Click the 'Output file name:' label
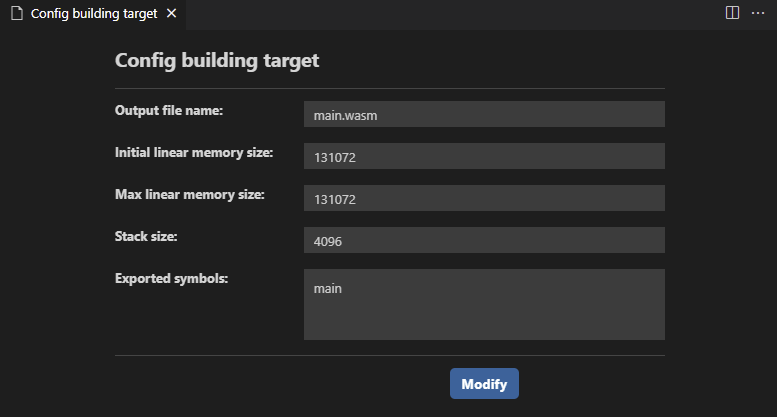Viewport: 777px width, 417px height. 169,110
